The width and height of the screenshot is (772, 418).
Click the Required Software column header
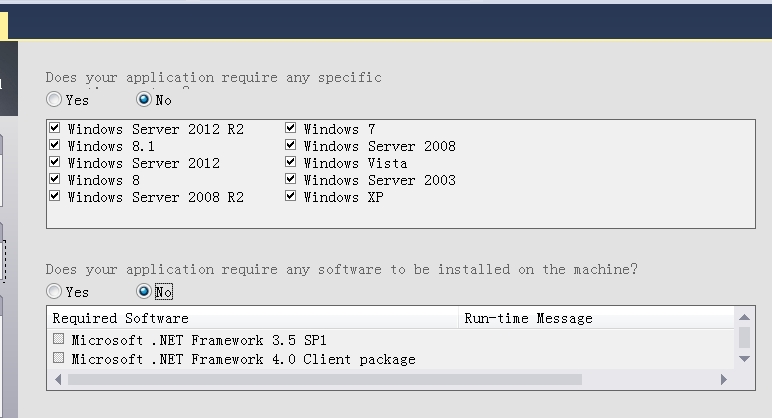point(253,318)
